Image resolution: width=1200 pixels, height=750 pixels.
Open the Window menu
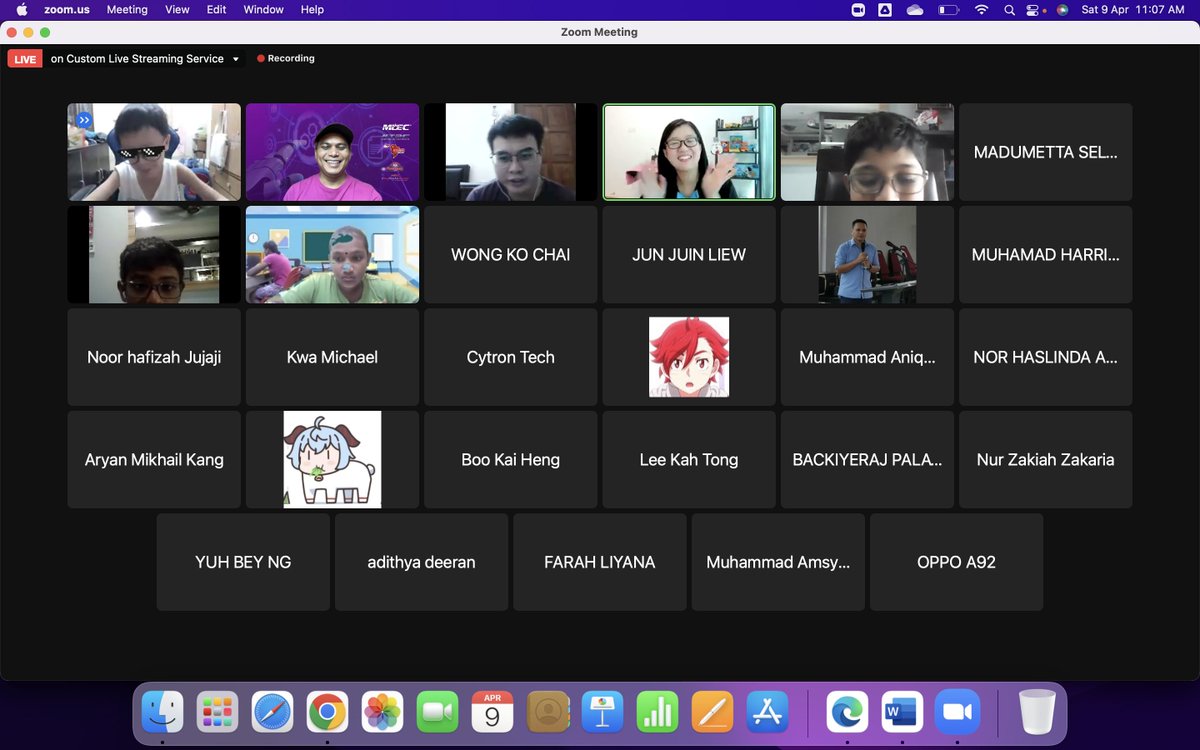[263, 9]
